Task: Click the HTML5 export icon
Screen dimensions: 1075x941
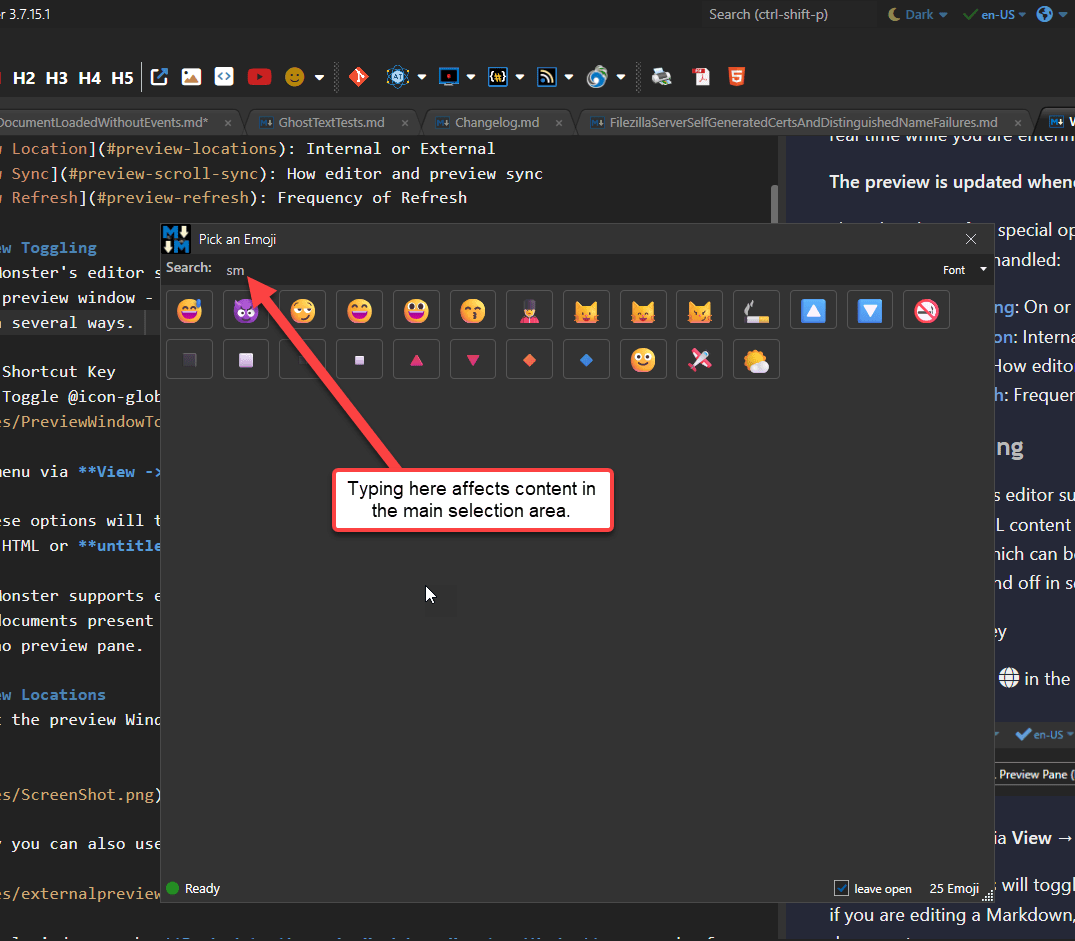Action: coord(737,77)
